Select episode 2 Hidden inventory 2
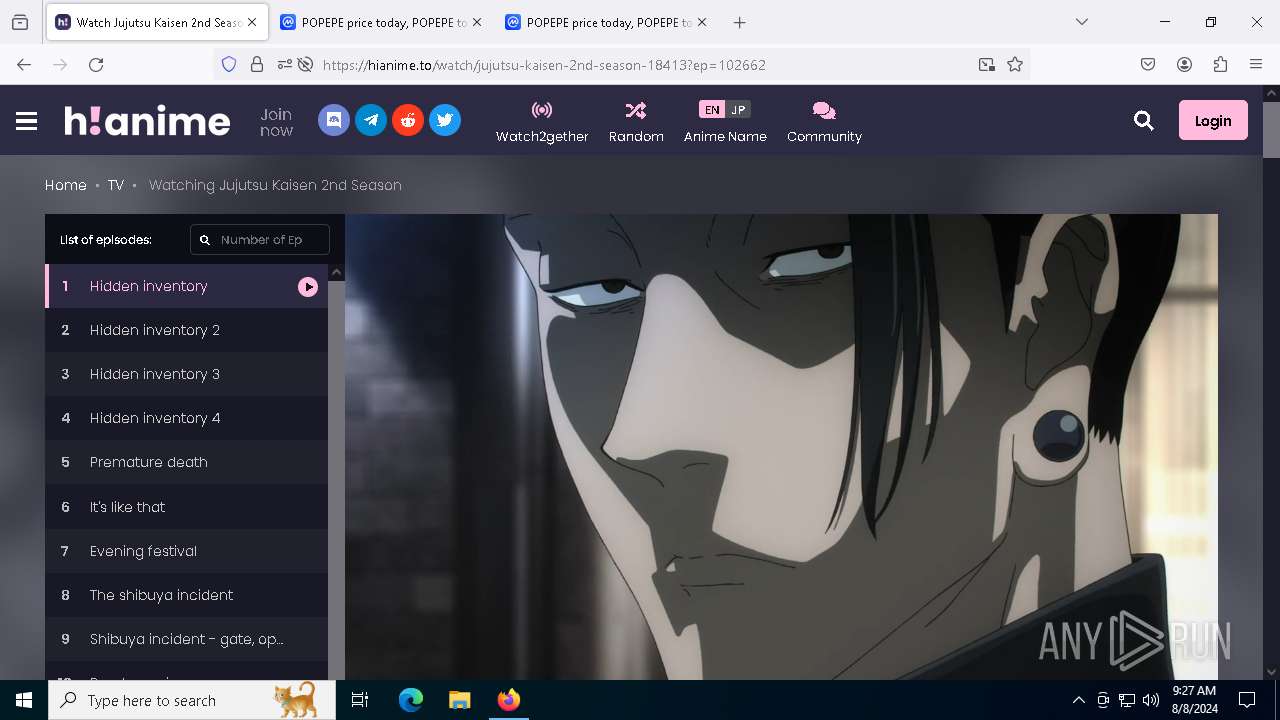Image resolution: width=1280 pixels, height=720 pixels. (x=186, y=330)
